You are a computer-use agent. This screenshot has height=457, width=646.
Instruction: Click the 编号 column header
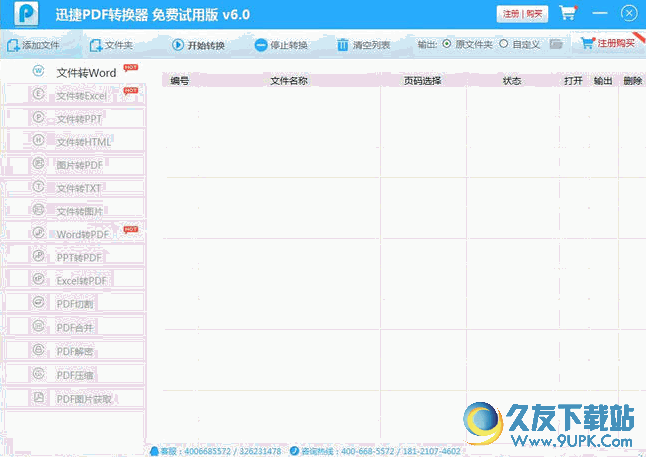180,81
